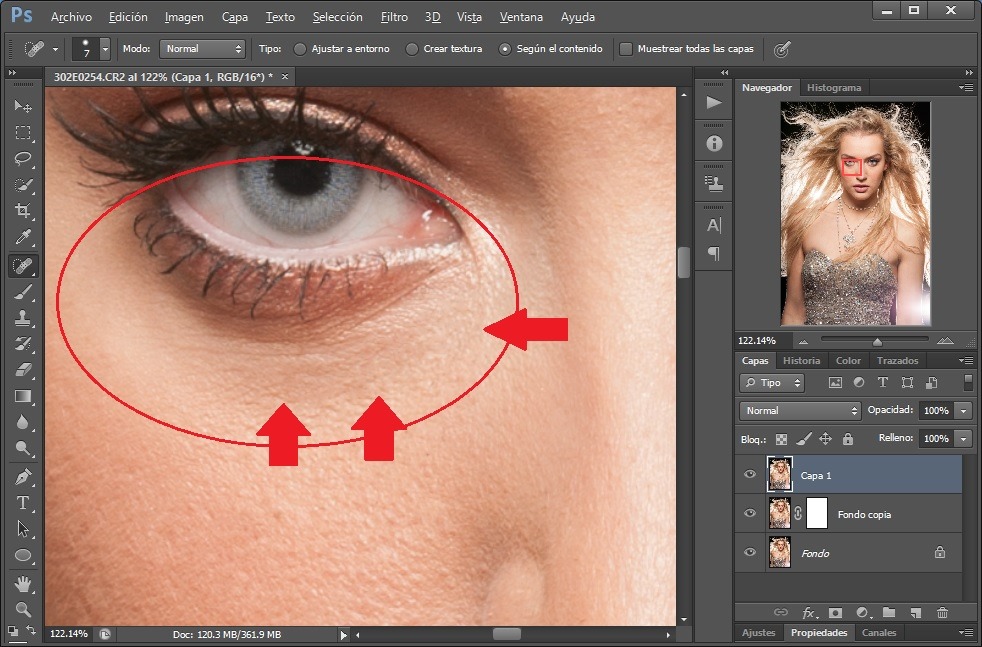Select the Eyedropper tool

pyautogui.click(x=22, y=238)
